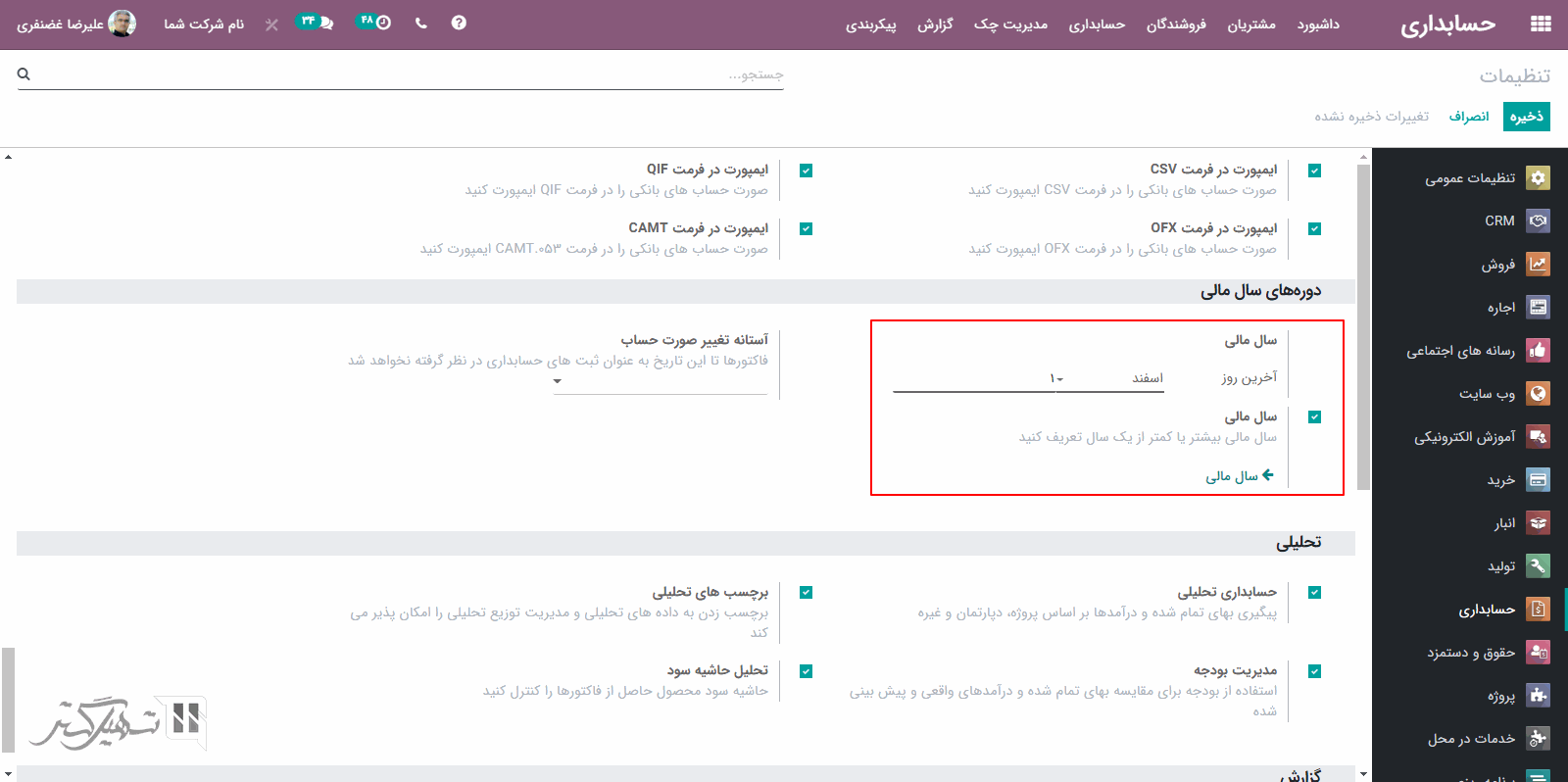Click the phone call icon
This screenshot has width=1568, height=782.
421,23
